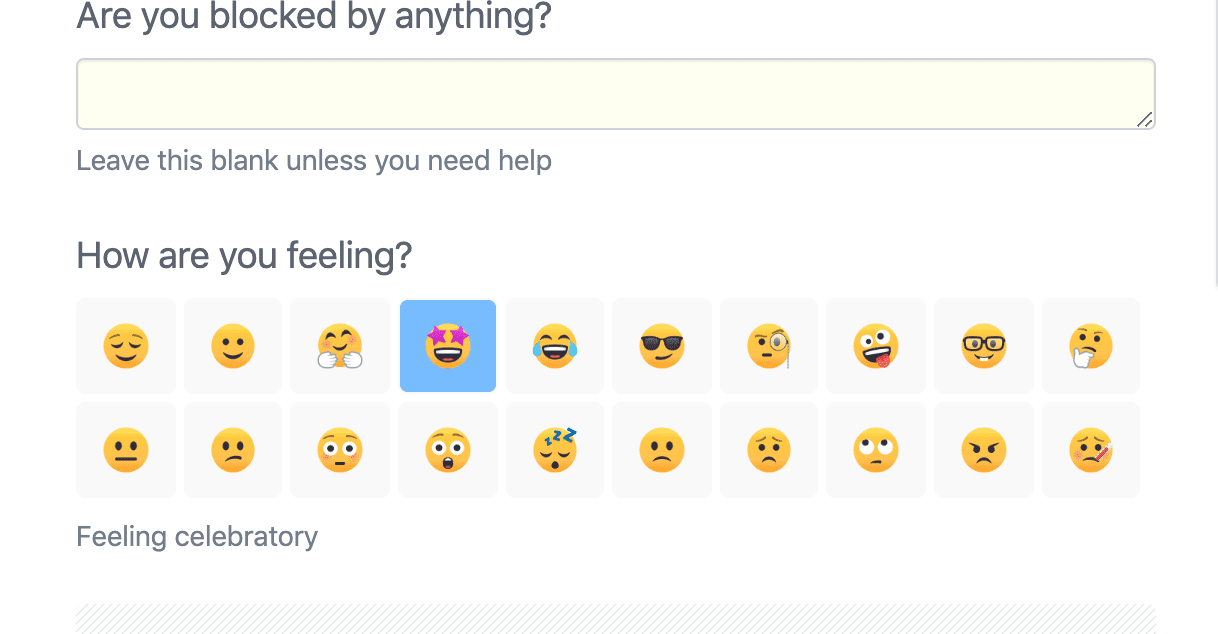
Task: Choose the eye-rolling face emoji
Action: 876,449
